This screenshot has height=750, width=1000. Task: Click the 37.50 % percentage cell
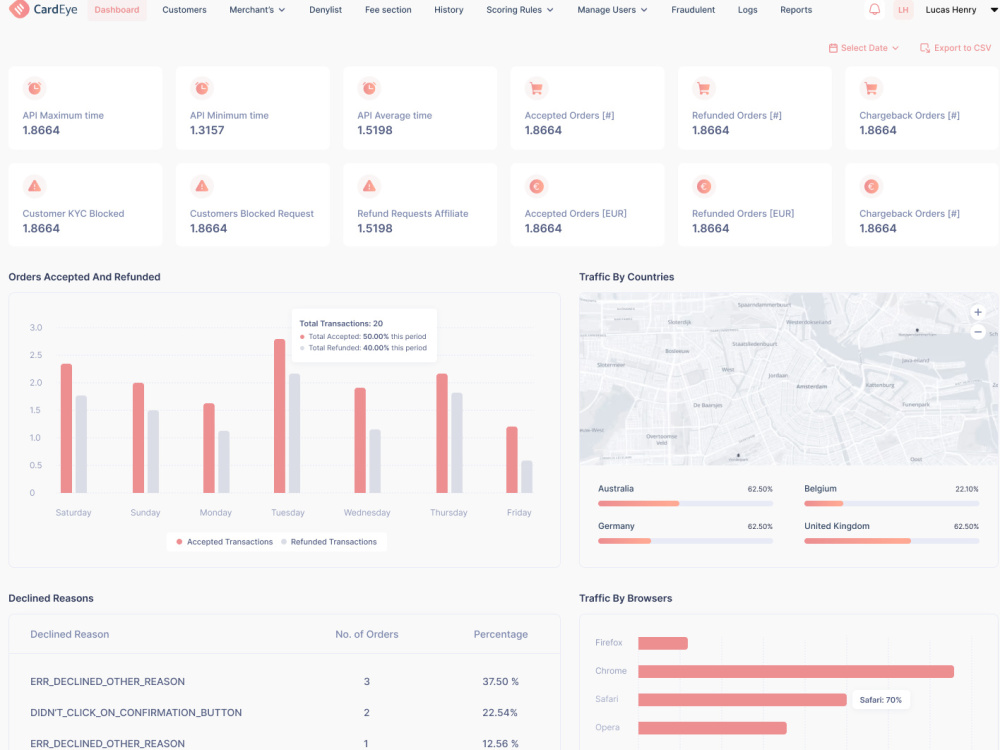500,681
